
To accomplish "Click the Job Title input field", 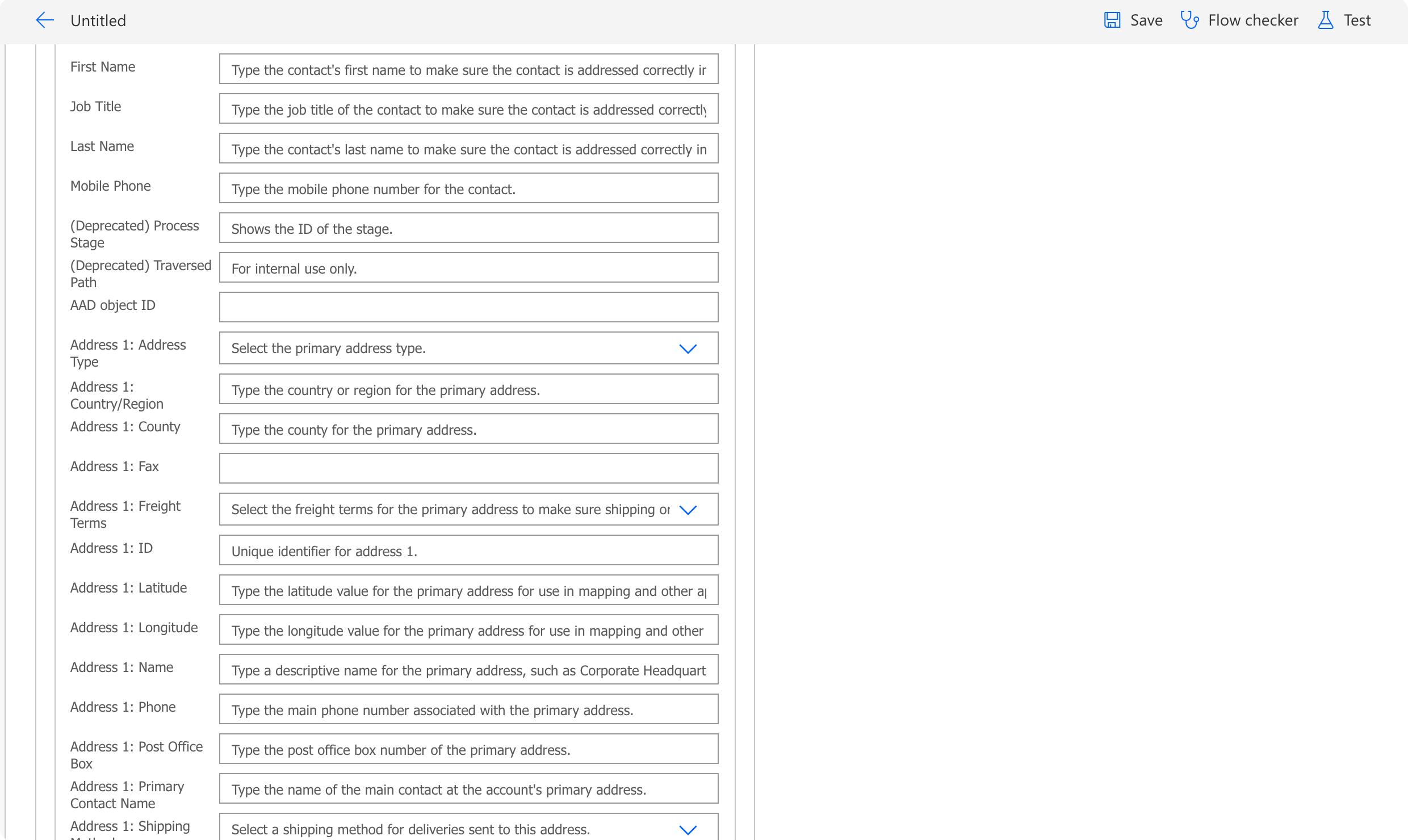I will point(468,109).
